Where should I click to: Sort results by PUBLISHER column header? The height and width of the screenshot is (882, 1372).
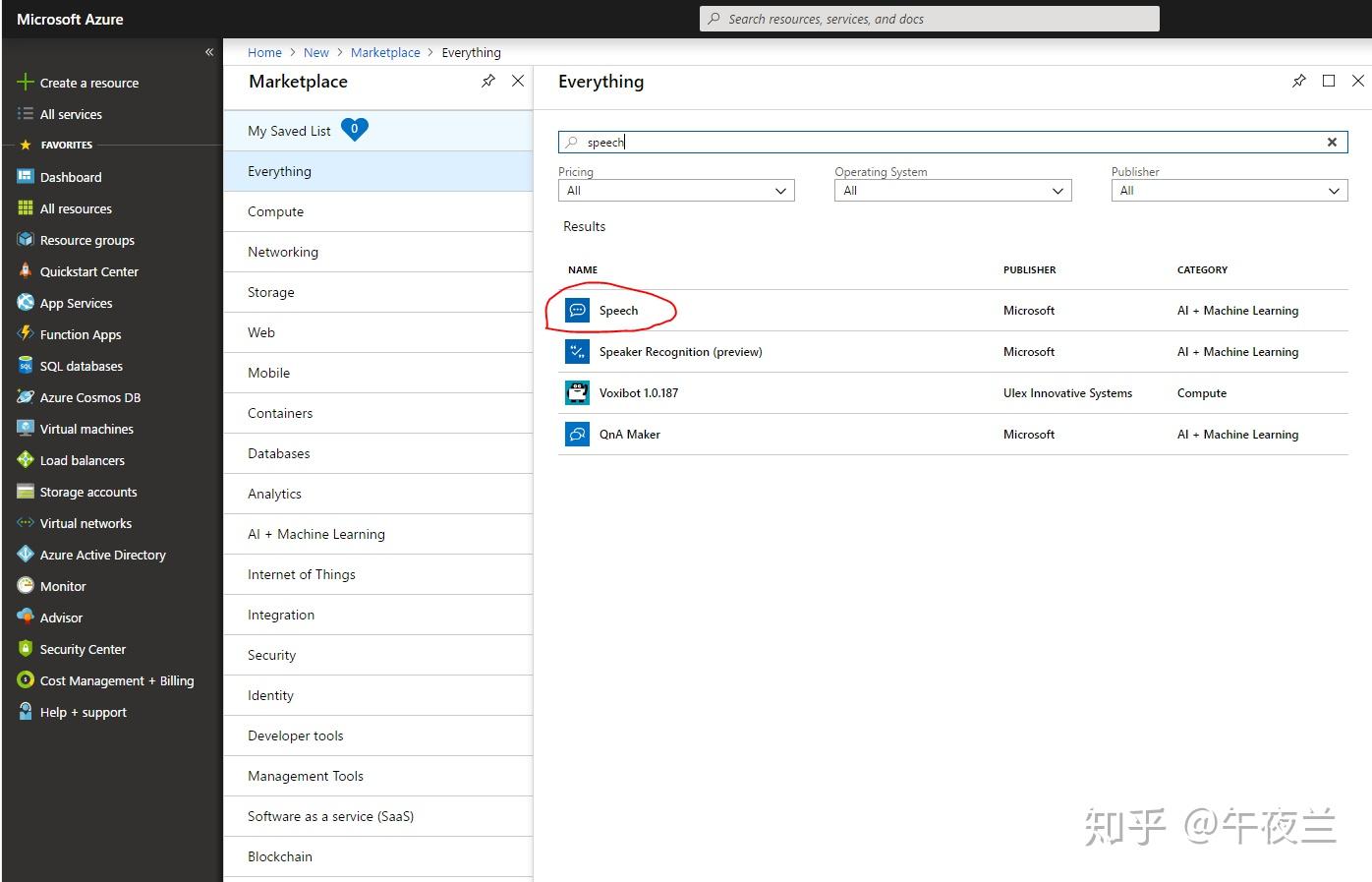tap(1030, 269)
